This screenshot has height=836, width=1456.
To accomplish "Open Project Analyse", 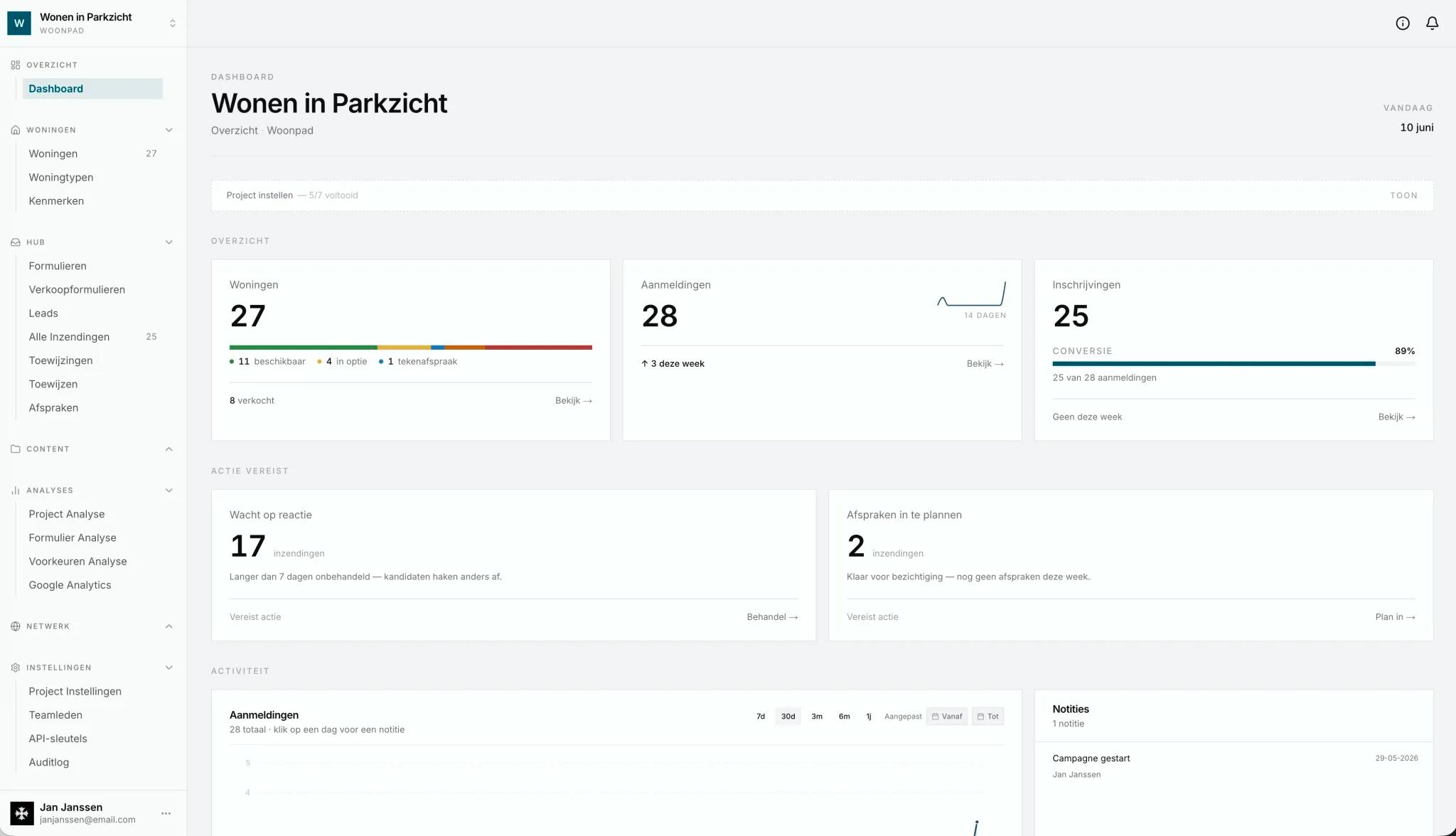I will (x=92, y=514).
